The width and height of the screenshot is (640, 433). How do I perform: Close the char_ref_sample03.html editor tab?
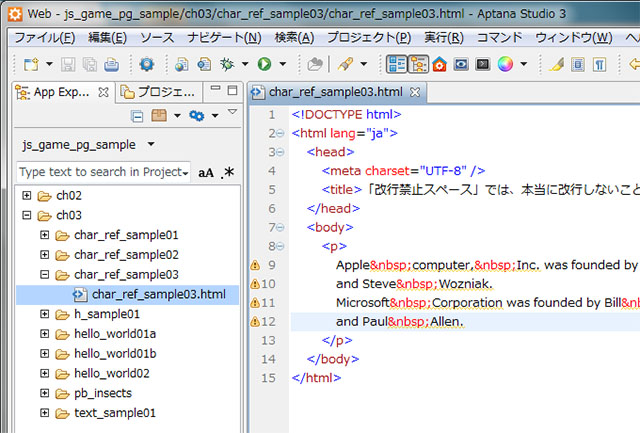point(415,92)
